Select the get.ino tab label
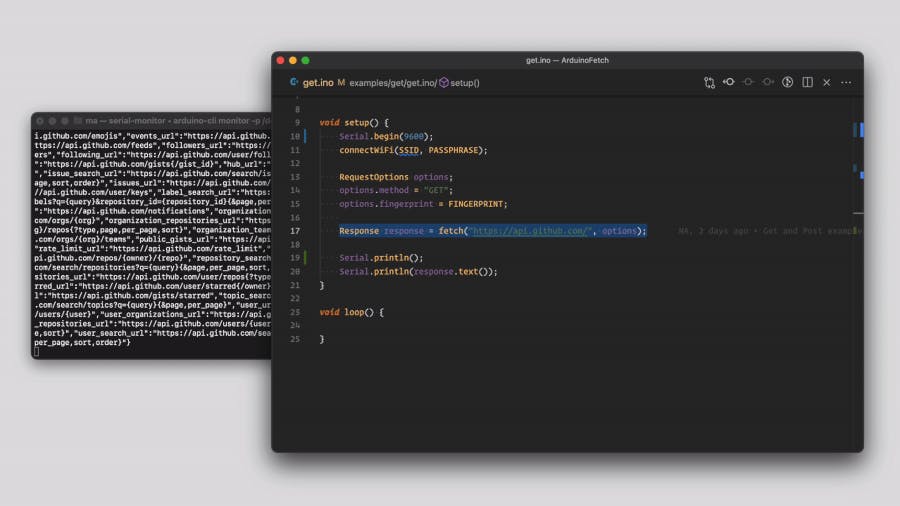The width and height of the screenshot is (900, 506). click(x=318, y=83)
